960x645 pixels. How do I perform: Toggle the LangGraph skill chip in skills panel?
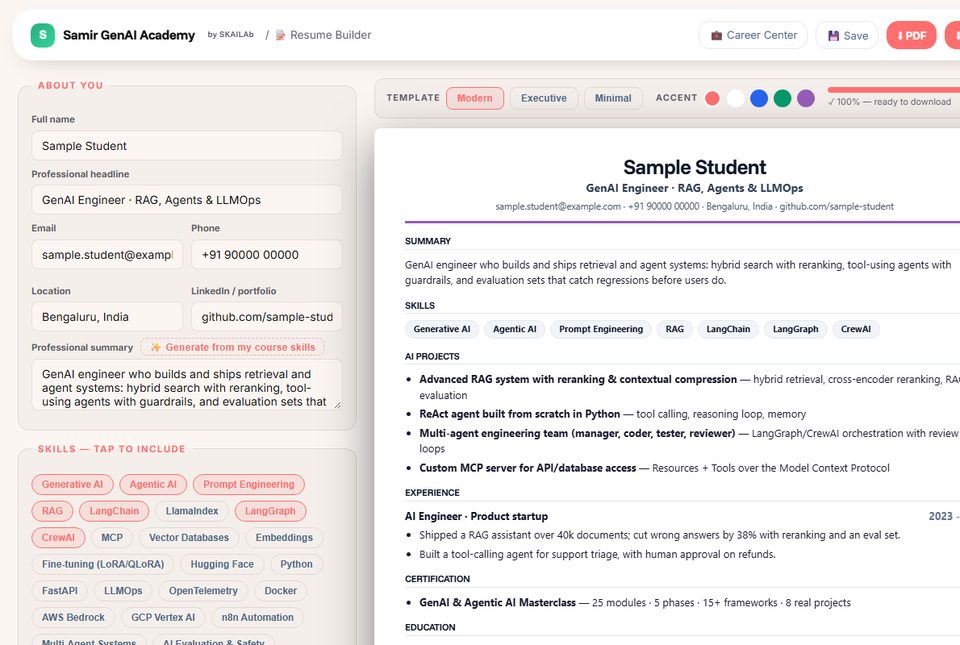pos(270,510)
